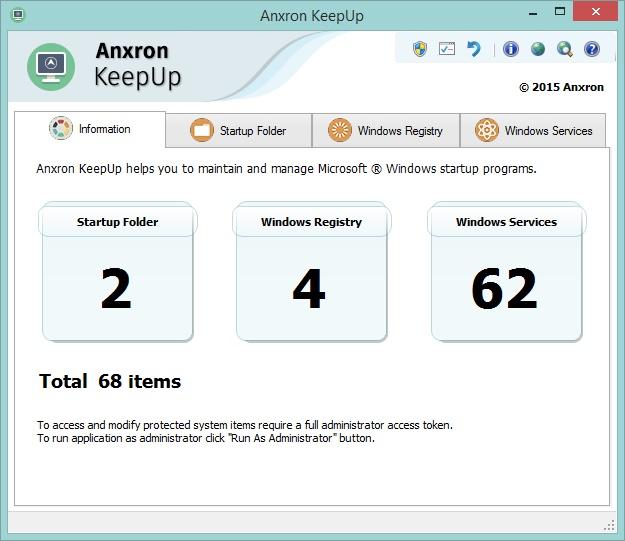The image size is (625, 541).
Task: Open the blue question mark Help icon
Action: [592, 49]
